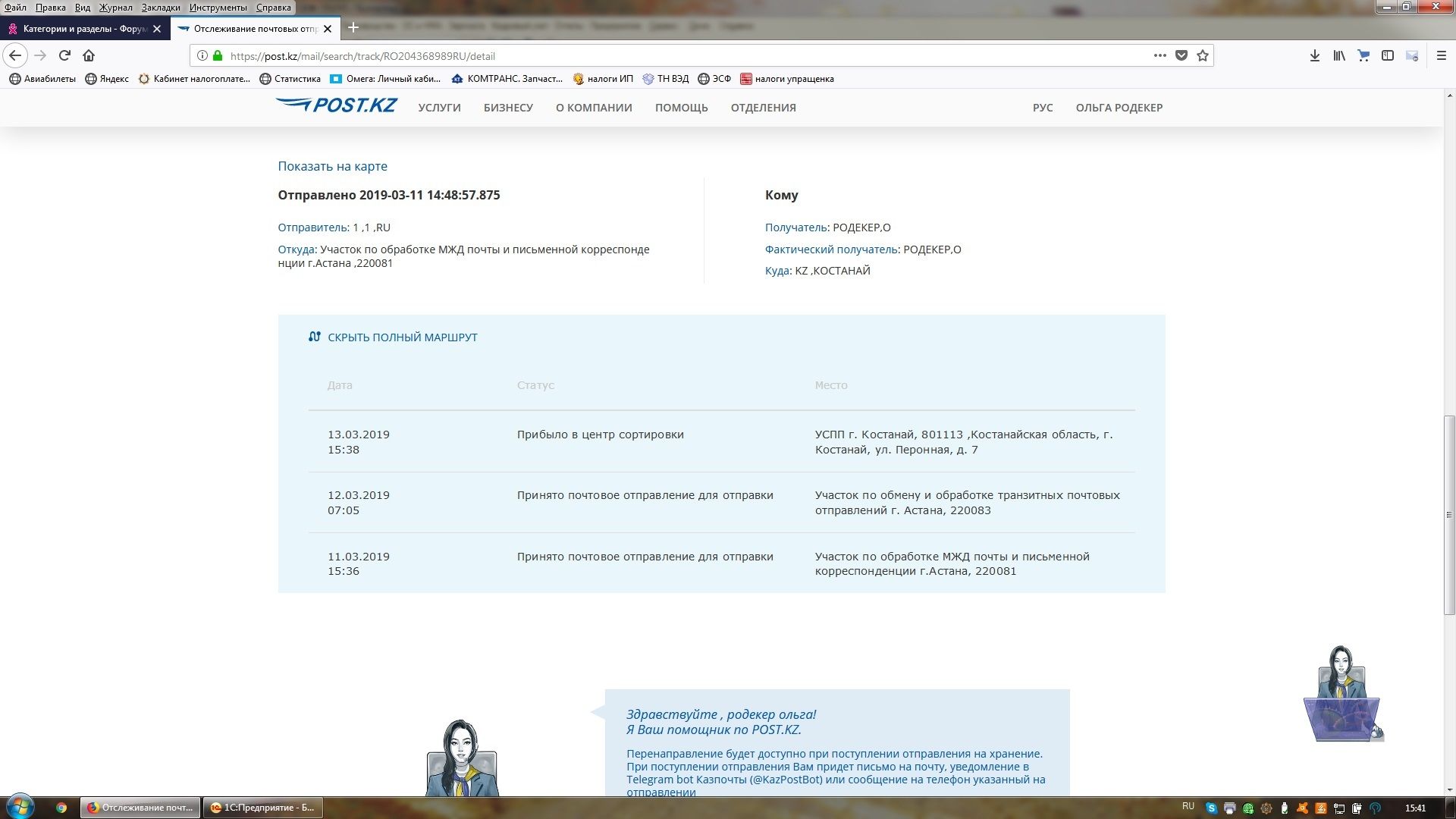Viewport: 1456px width, 819px height.
Task: Open the page actions three-dots menu
Action: pyautogui.click(x=1160, y=55)
